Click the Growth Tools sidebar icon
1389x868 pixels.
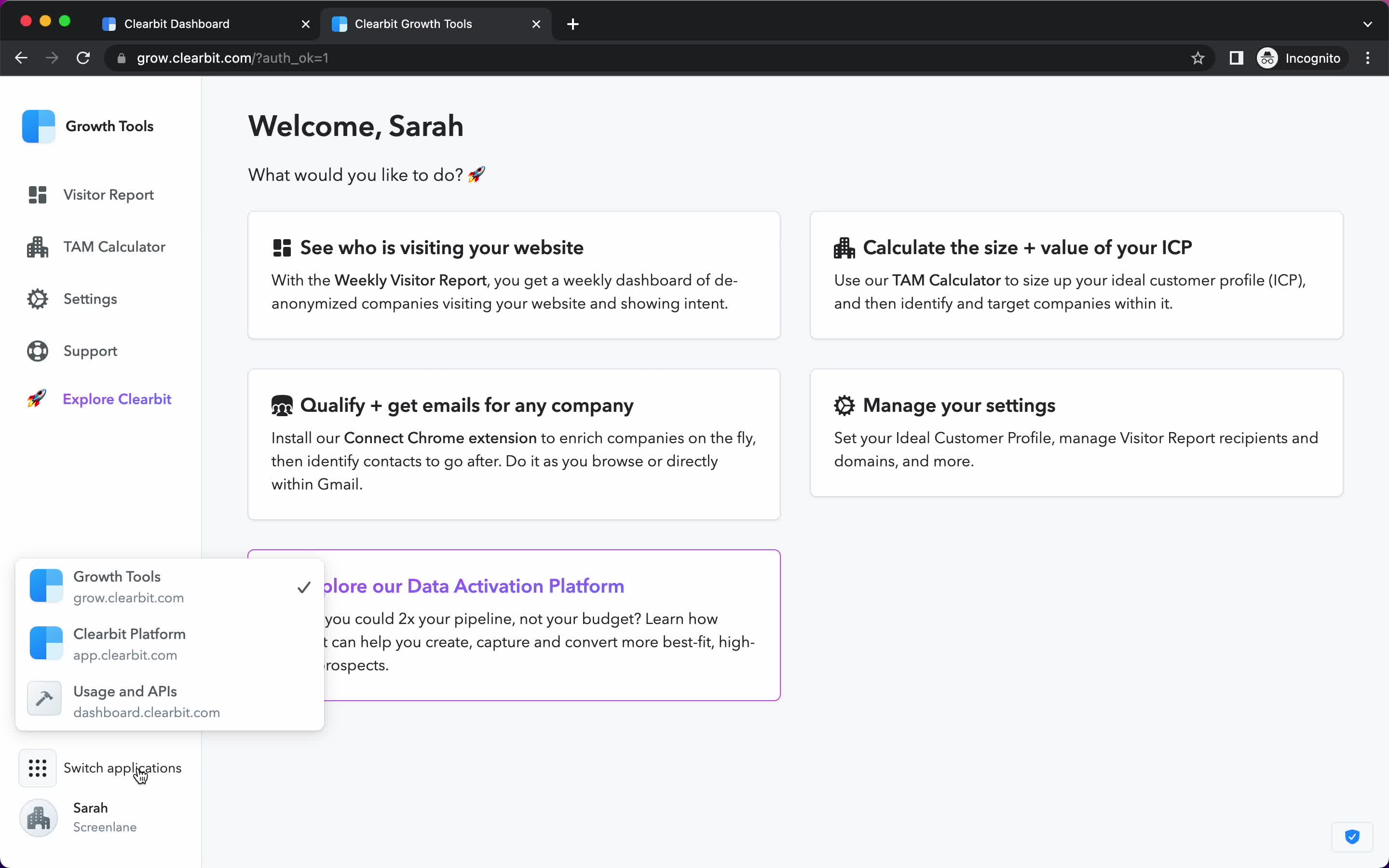[x=38, y=126]
